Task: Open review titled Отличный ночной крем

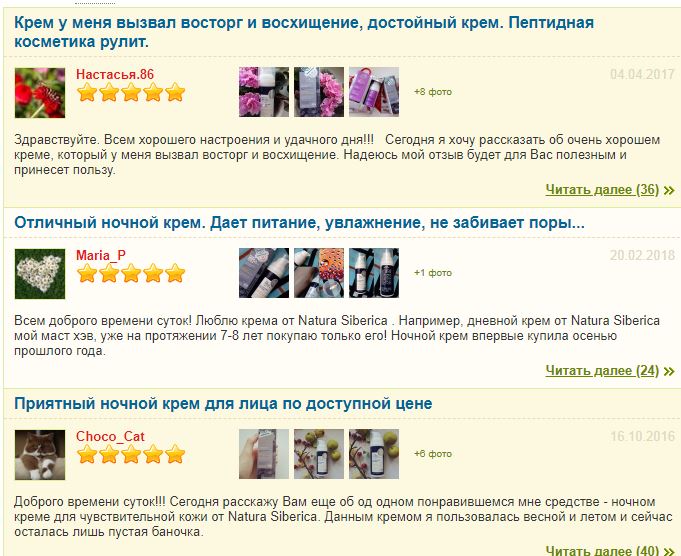Action: pos(299,223)
